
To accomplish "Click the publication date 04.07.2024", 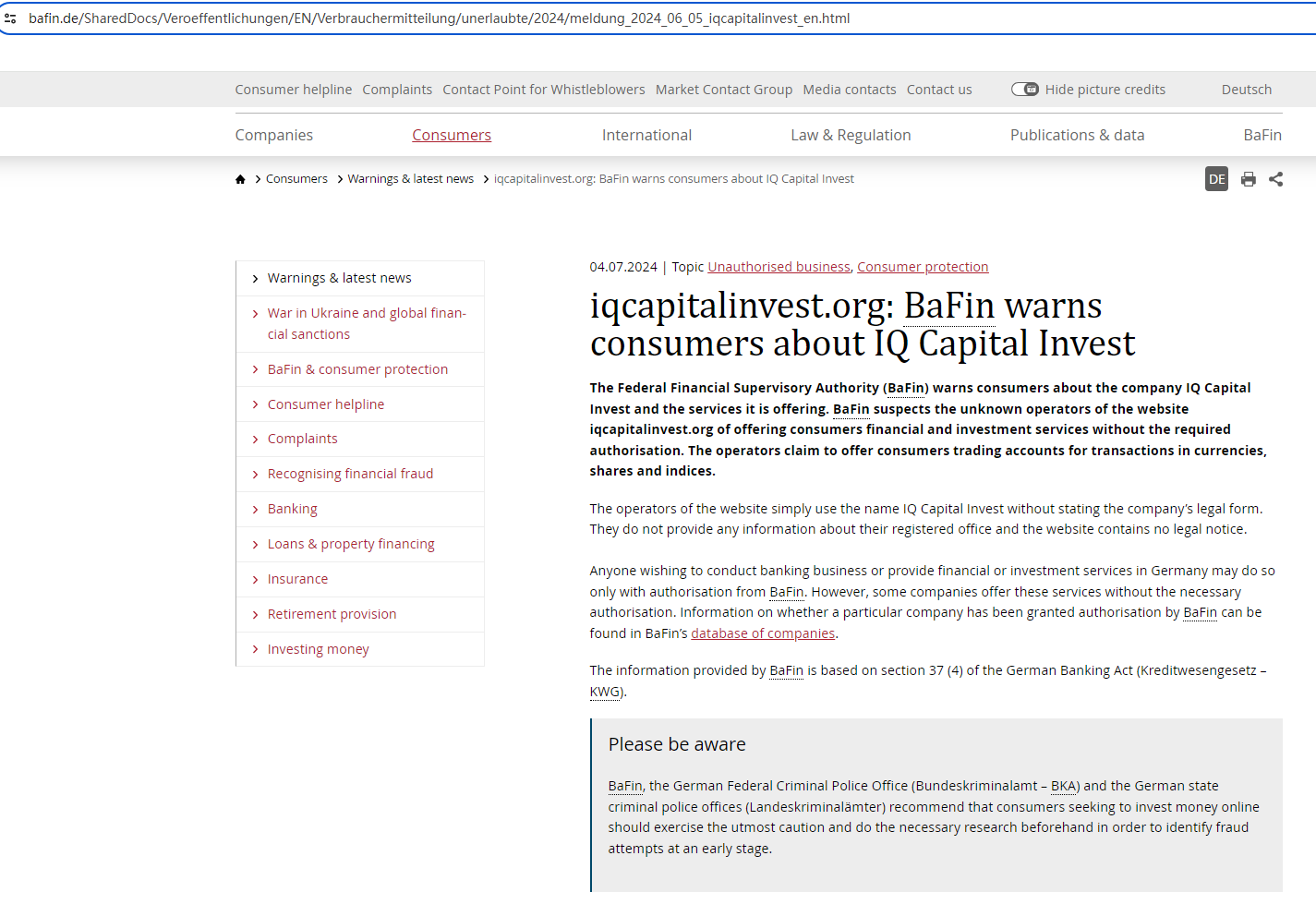I will (x=623, y=267).
